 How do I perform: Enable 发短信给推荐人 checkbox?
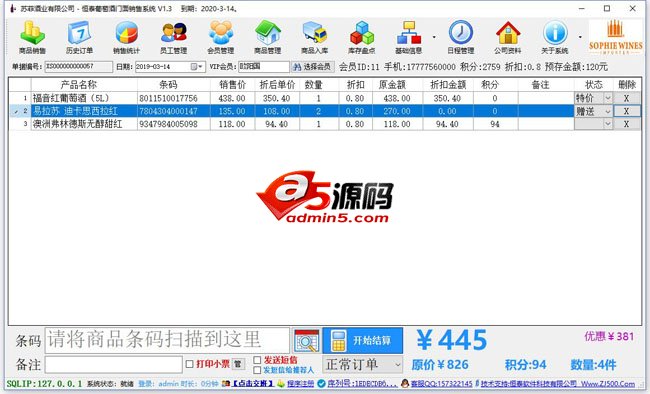(257, 370)
